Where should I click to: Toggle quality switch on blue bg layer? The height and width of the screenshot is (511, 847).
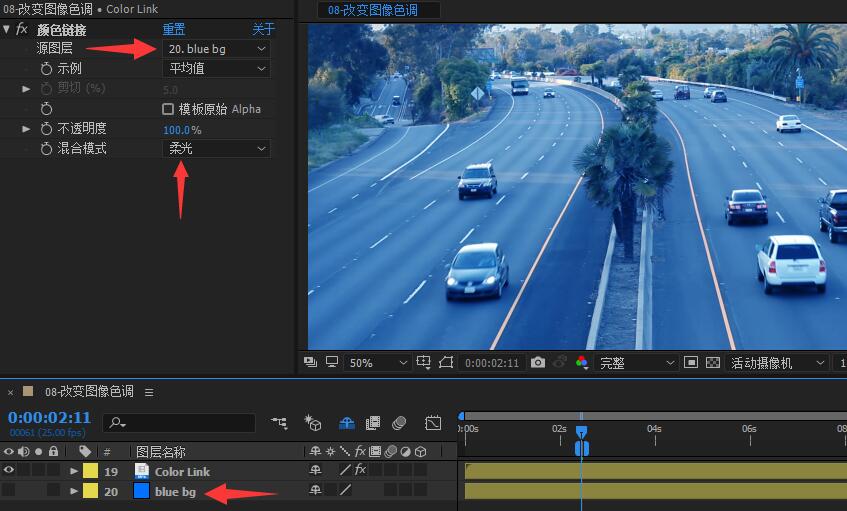tap(345, 490)
